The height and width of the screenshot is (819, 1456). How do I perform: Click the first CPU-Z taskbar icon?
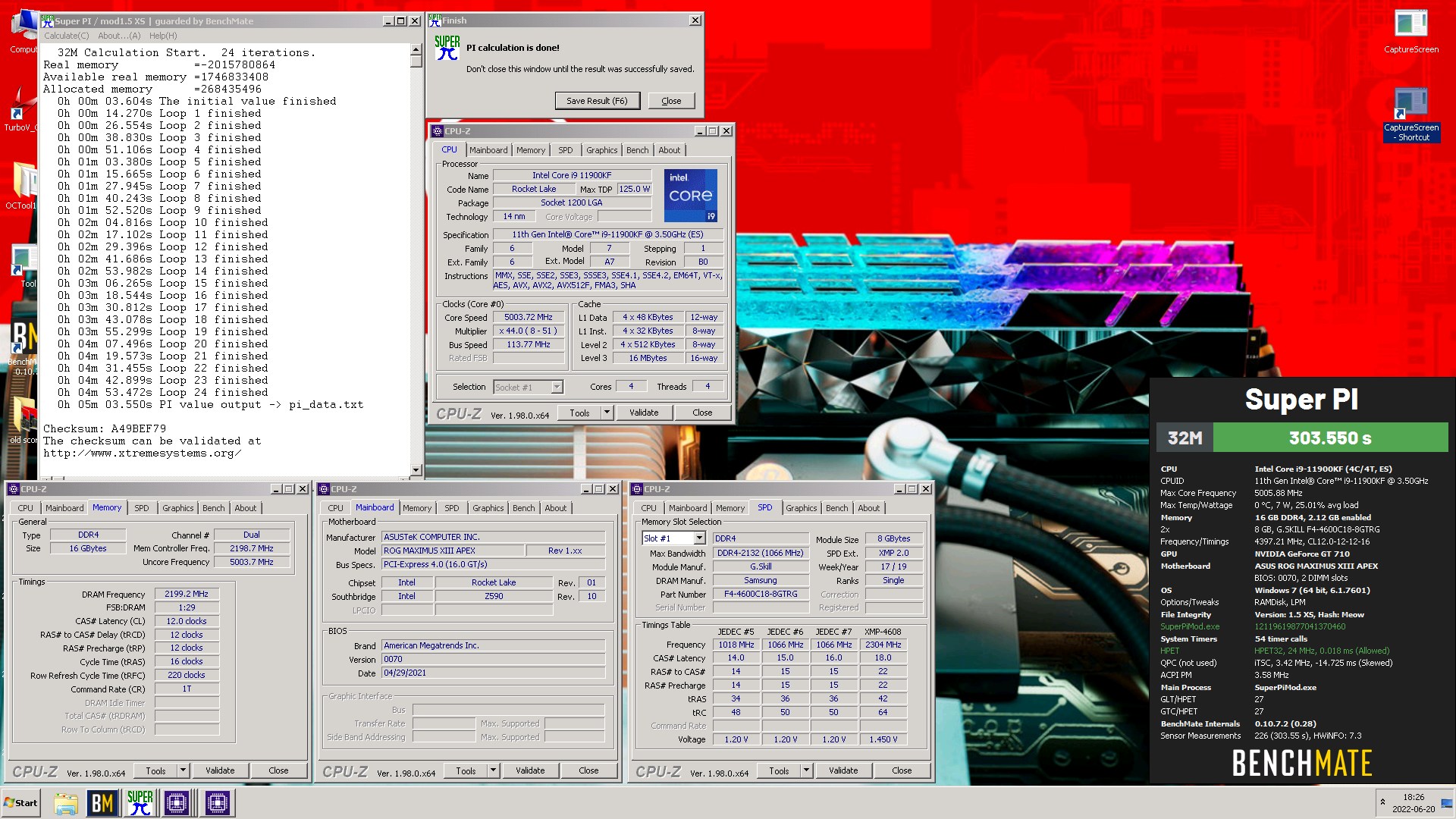[177, 803]
